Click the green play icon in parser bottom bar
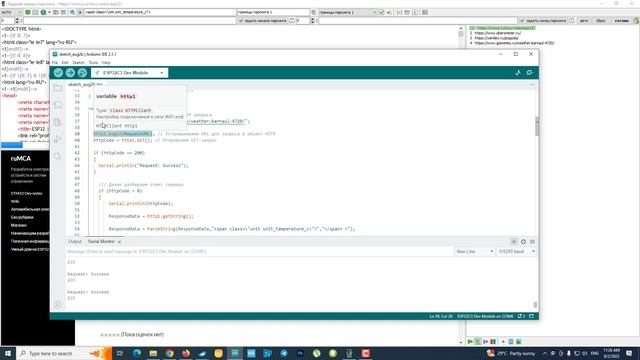640x360 pixels. (470, 342)
